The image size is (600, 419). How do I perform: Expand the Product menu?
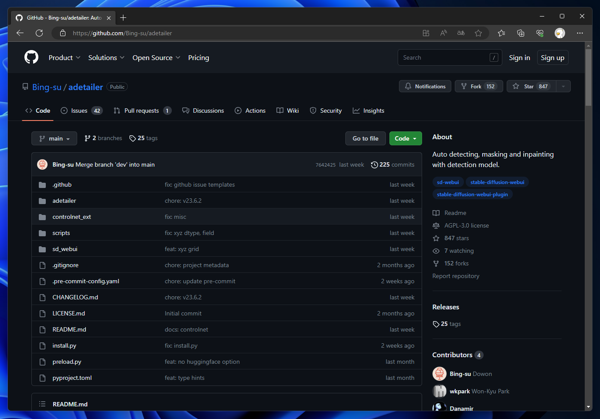coord(64,58)
